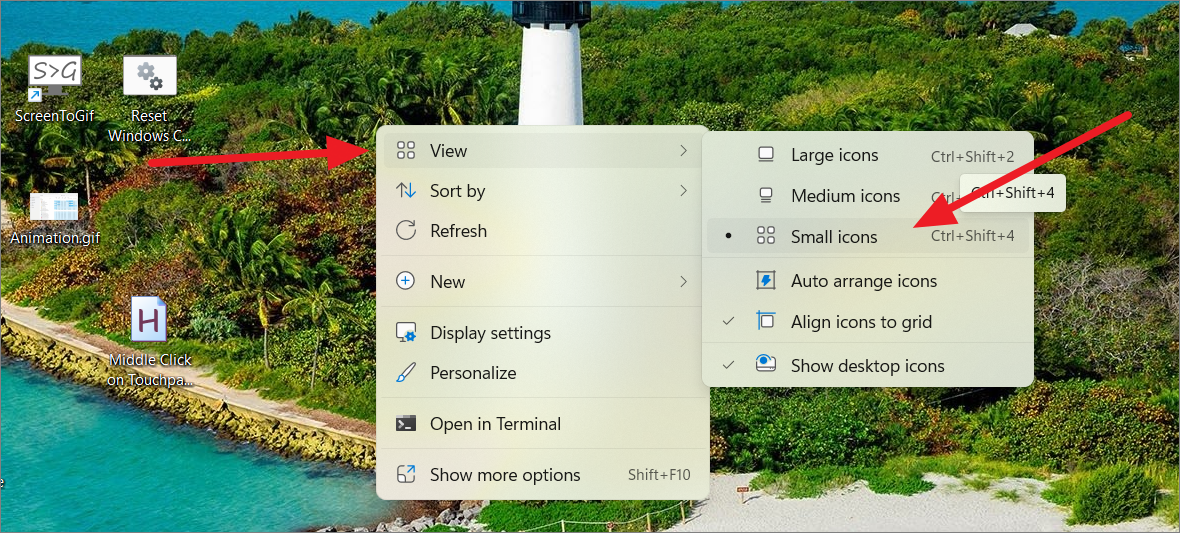Click the plus circle New icon
This screenshot has width=1180, height=533.
click(x=406, y=282)
